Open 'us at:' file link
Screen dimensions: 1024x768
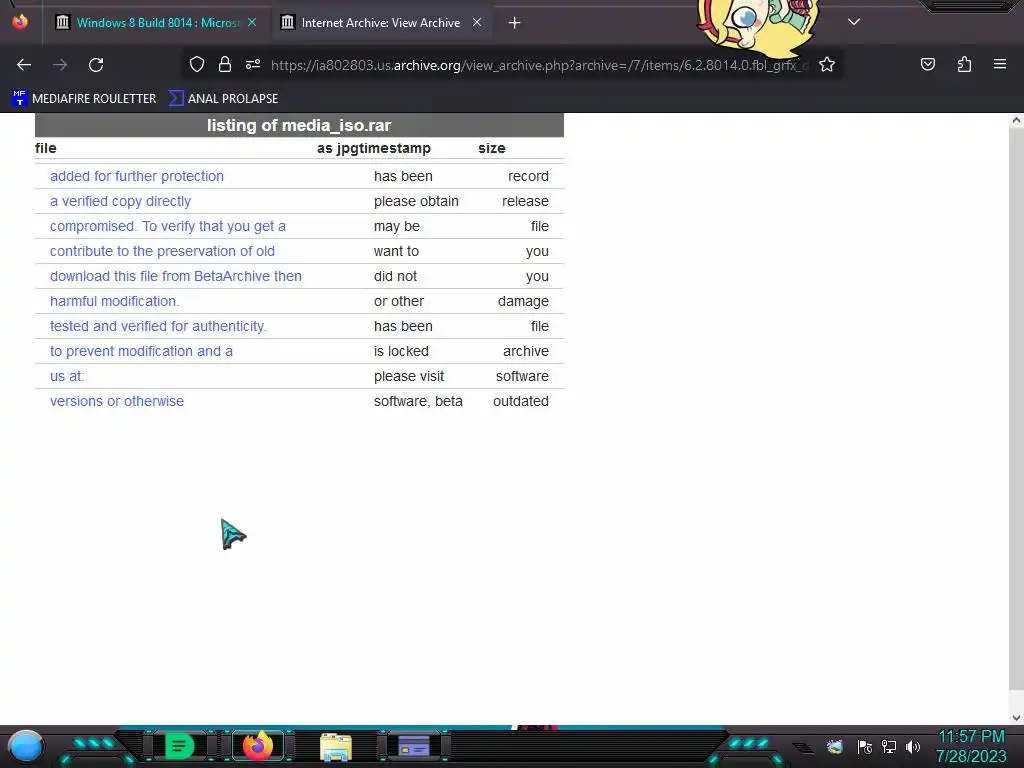(x=67, y=376)
